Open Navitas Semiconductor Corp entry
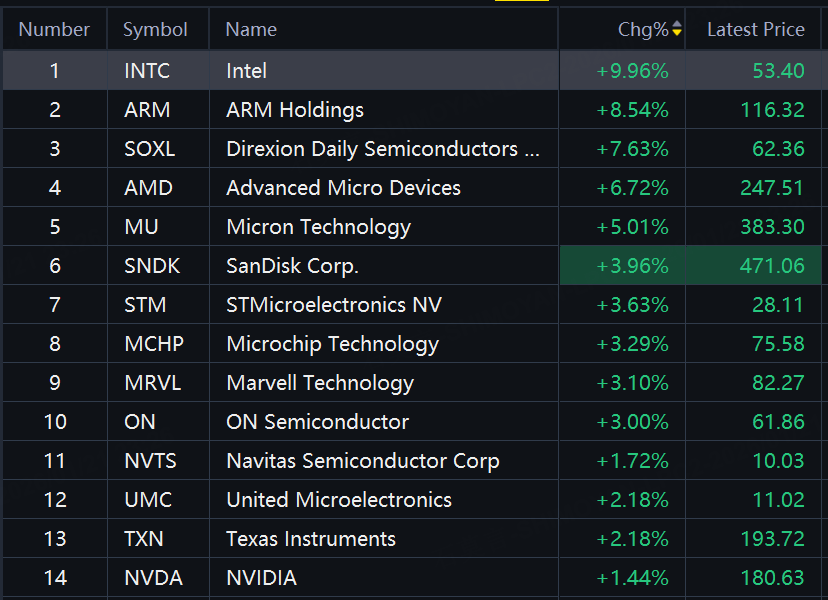 point(362,461)
